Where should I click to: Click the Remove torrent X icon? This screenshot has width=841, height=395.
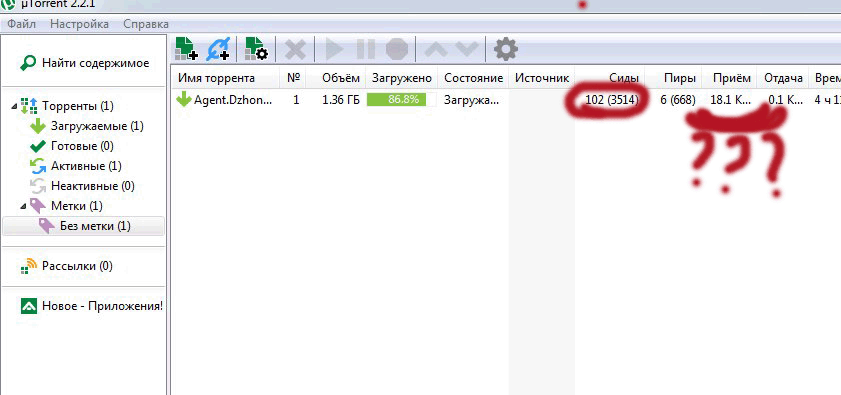(x=295, y=50)
